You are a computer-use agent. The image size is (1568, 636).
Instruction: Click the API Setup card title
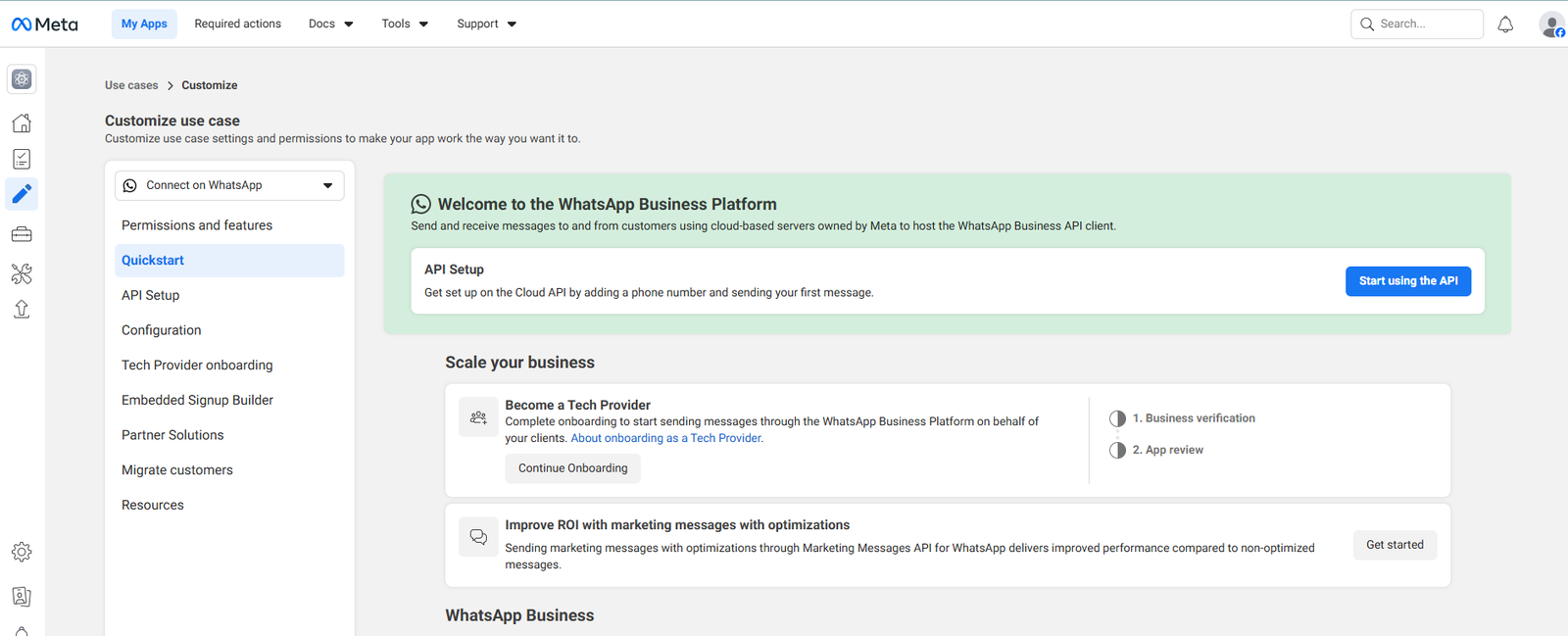pos(454,269)
